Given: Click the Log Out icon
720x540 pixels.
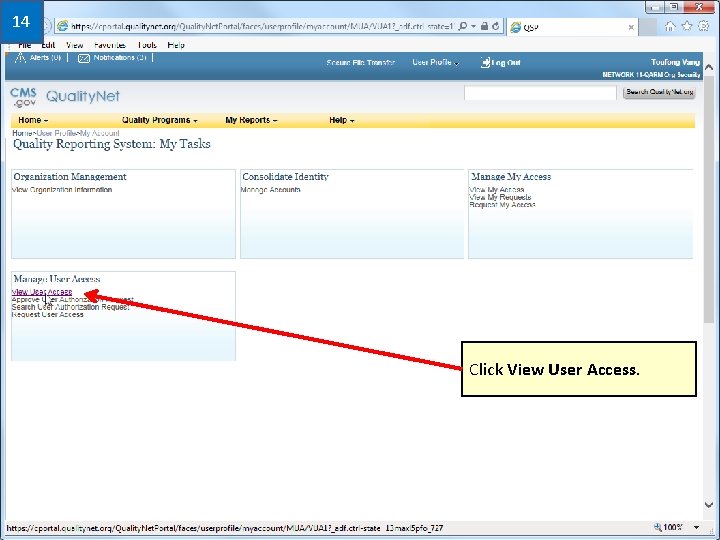Looking at the screenshot, I should click(x=485, y=62).
